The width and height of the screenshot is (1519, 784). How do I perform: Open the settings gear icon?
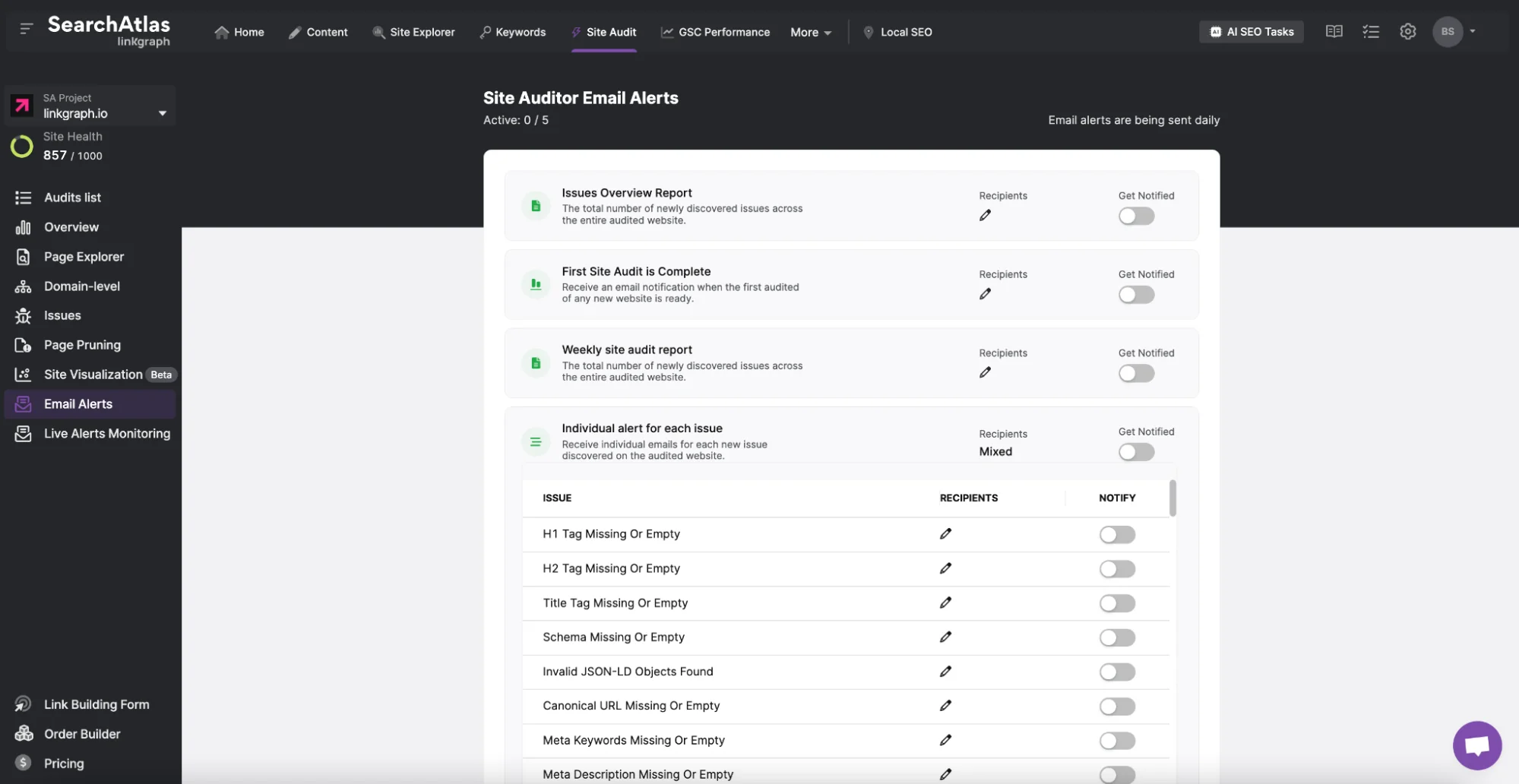point(1407,31)
